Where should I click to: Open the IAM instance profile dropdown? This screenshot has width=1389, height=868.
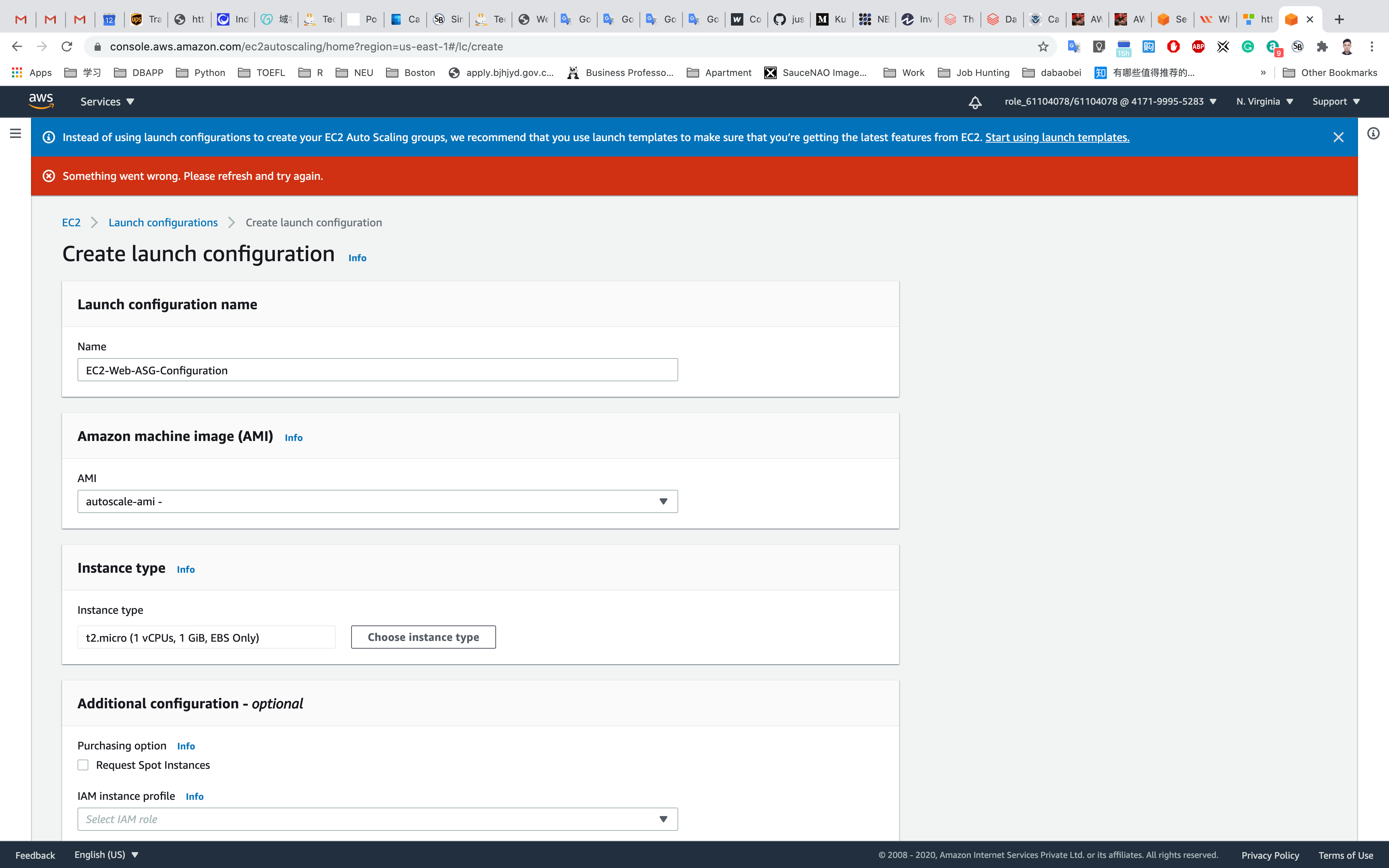coord(377,819)
